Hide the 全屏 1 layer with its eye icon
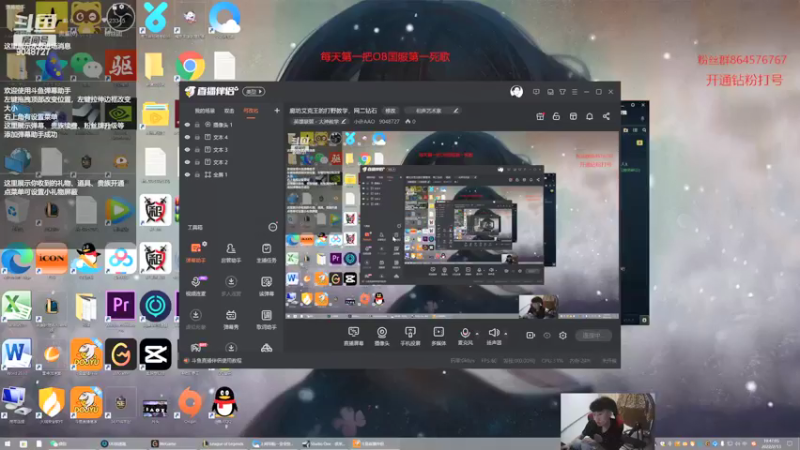 (187, 174)
